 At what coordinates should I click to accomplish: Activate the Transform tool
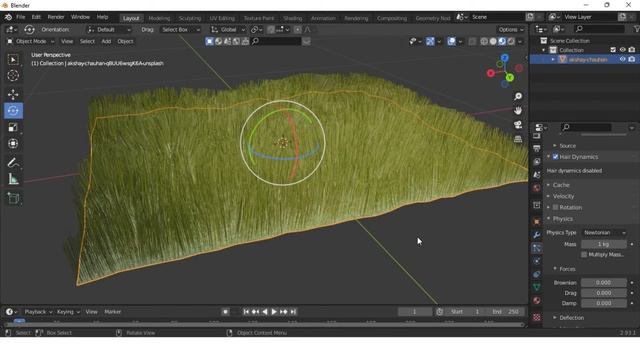13,144
